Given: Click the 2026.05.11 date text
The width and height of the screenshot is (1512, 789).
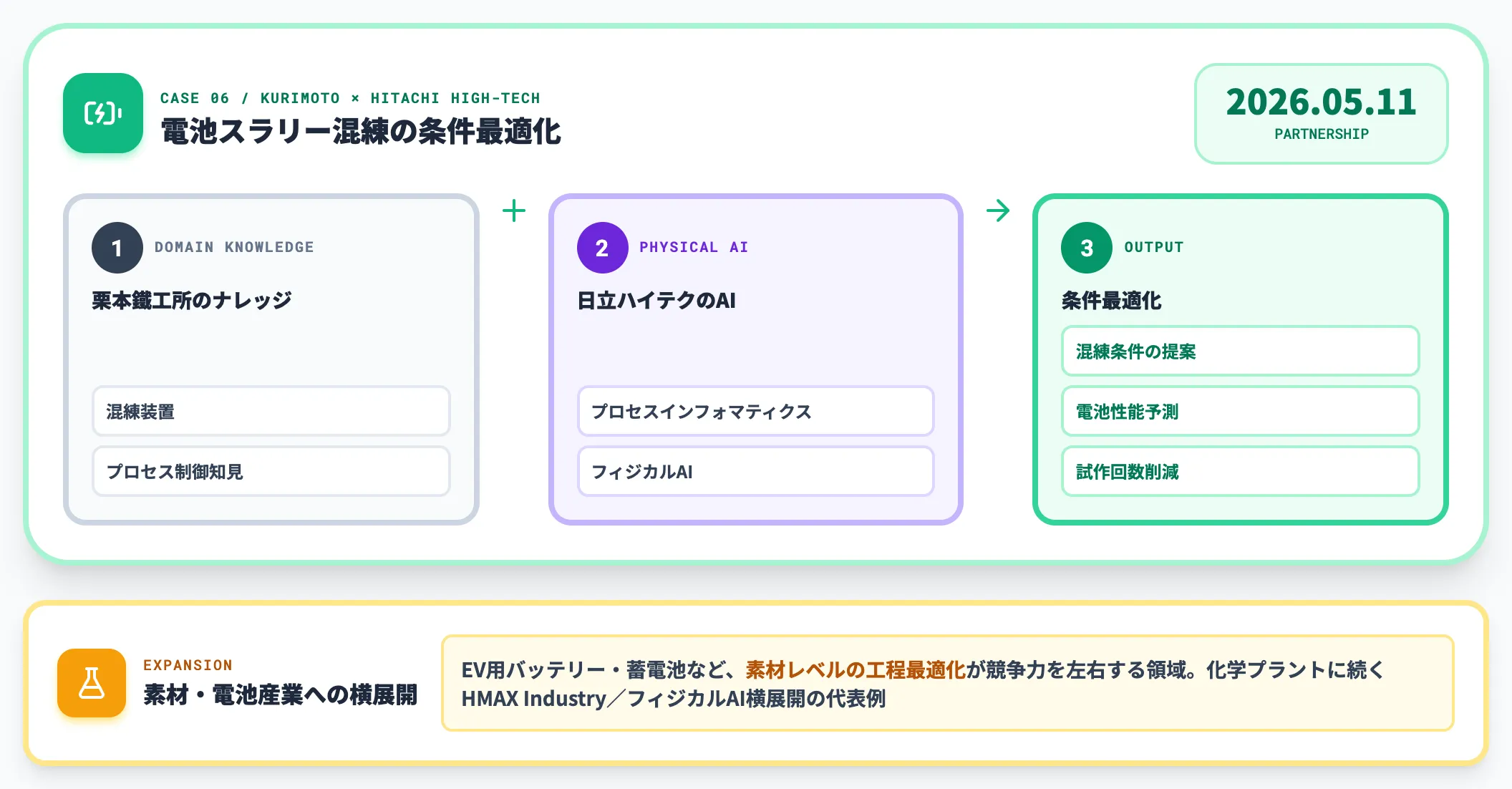Looking at the screenshot, I should [1322, 102].
